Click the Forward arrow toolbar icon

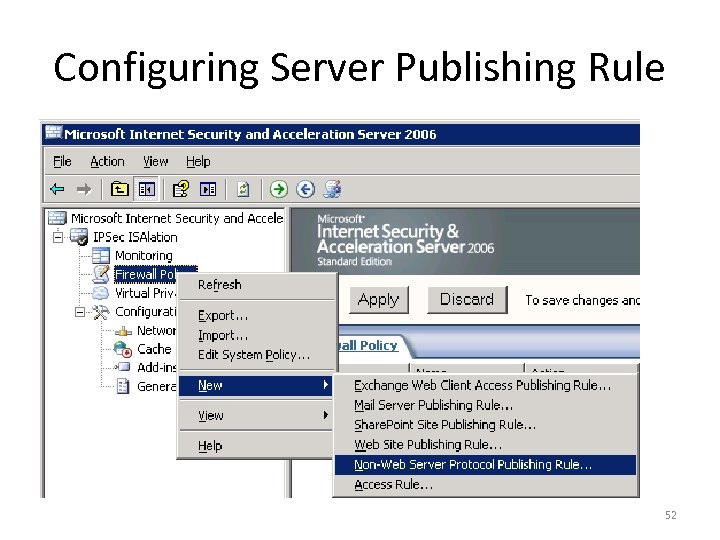coord(84,189)
